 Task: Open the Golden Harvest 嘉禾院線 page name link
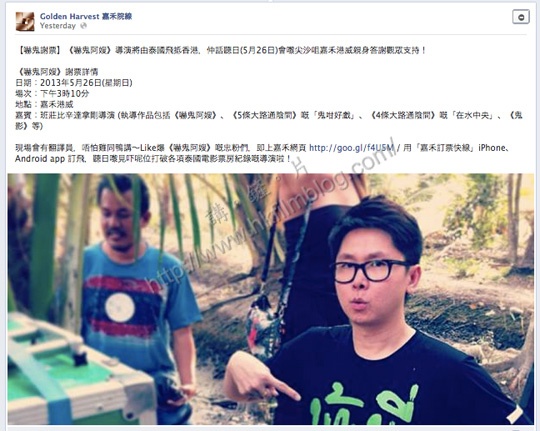tap(86, 16)
